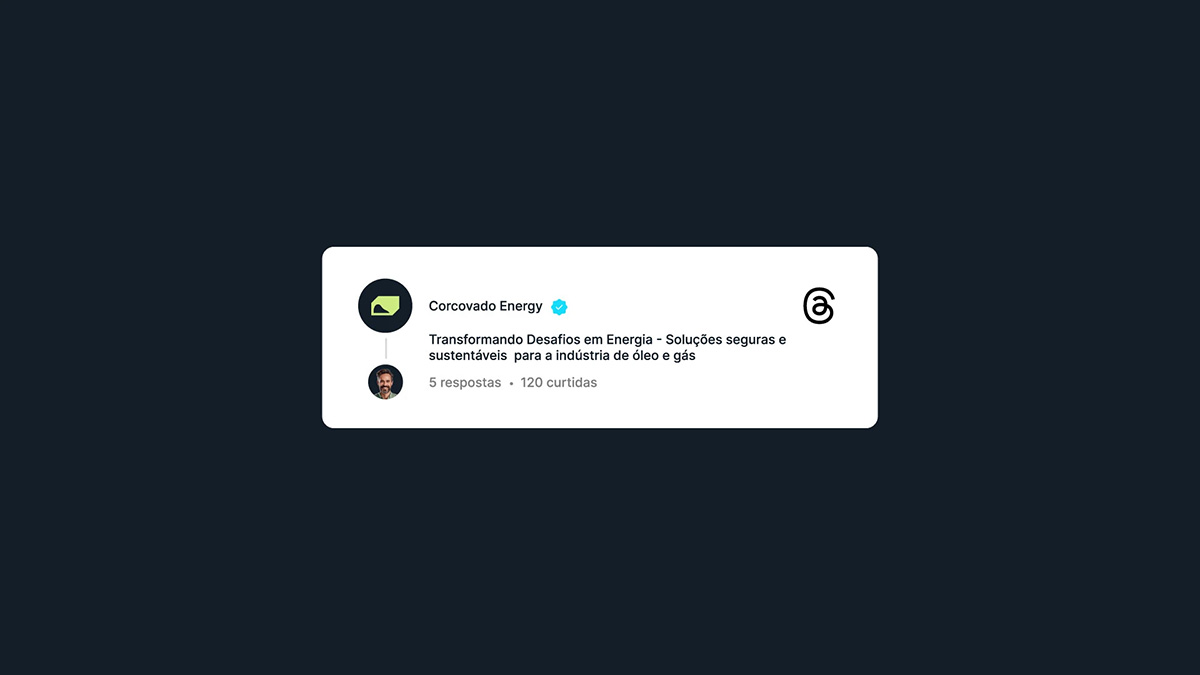1200x675 pixels.
Task: Select the first line of post text
Action: point(607,340)
